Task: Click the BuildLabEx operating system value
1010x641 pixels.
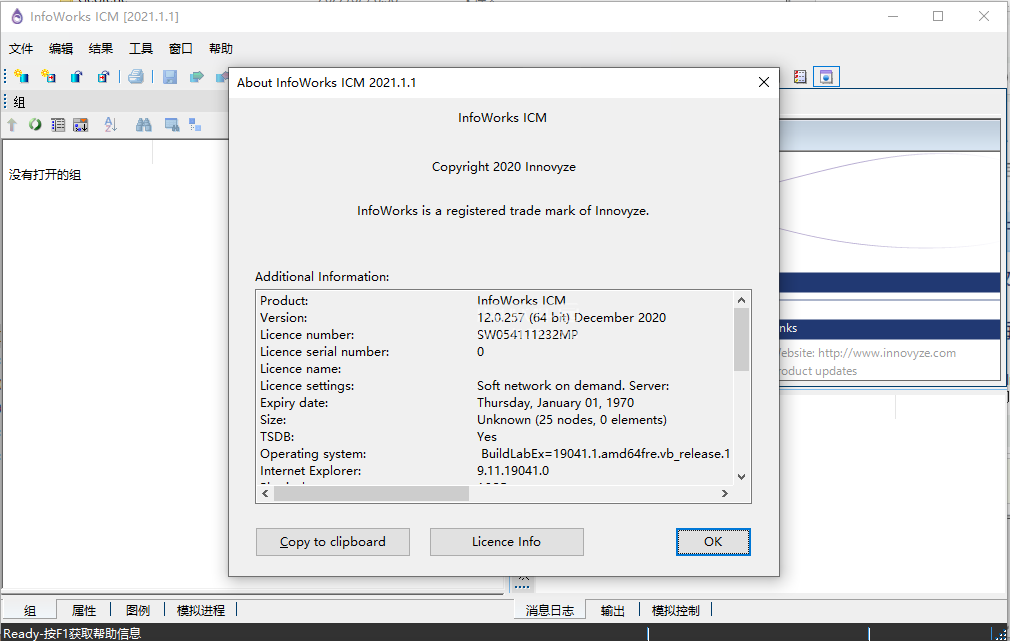Action: coord(605,454)
